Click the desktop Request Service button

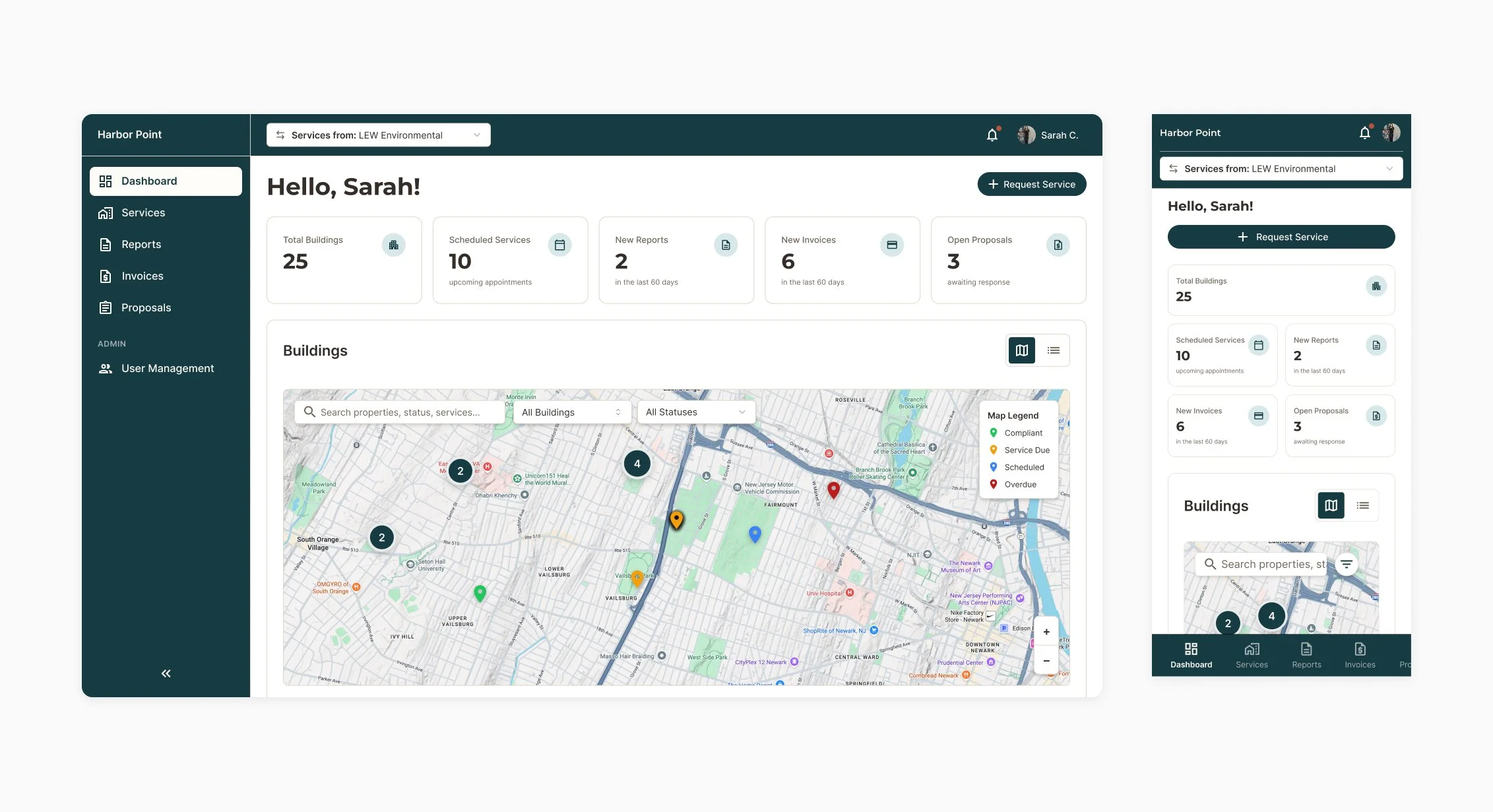[1032, 184]
